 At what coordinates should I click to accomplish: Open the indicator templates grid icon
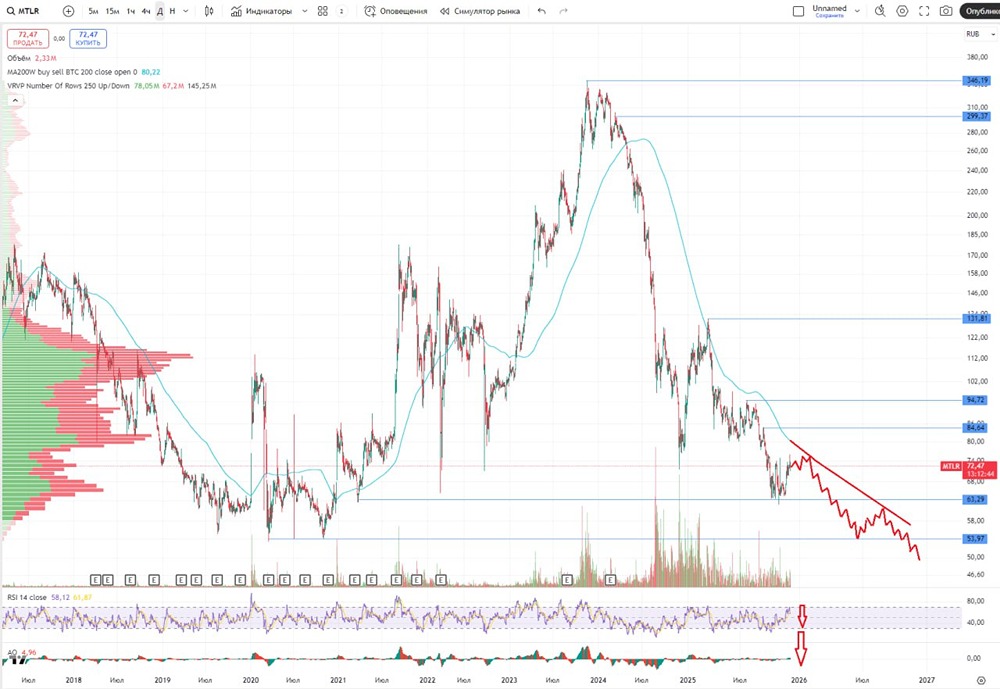click(323, 11)
